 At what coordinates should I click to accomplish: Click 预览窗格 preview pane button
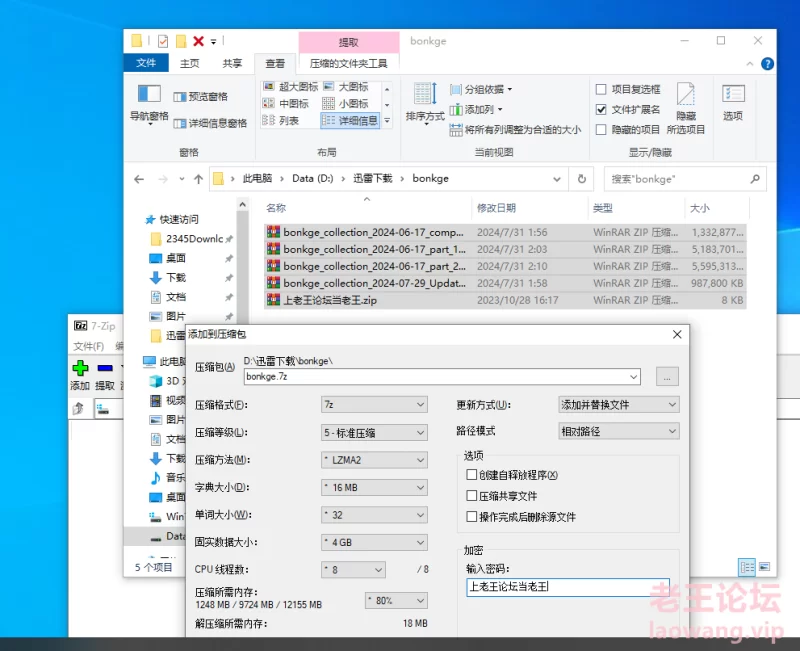tap(201, 96)
